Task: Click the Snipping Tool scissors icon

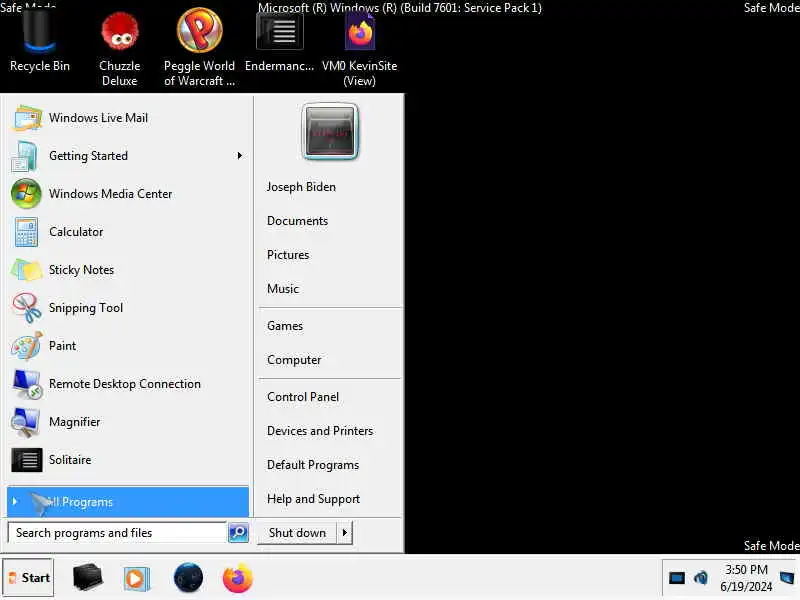Action: (27, 308)
